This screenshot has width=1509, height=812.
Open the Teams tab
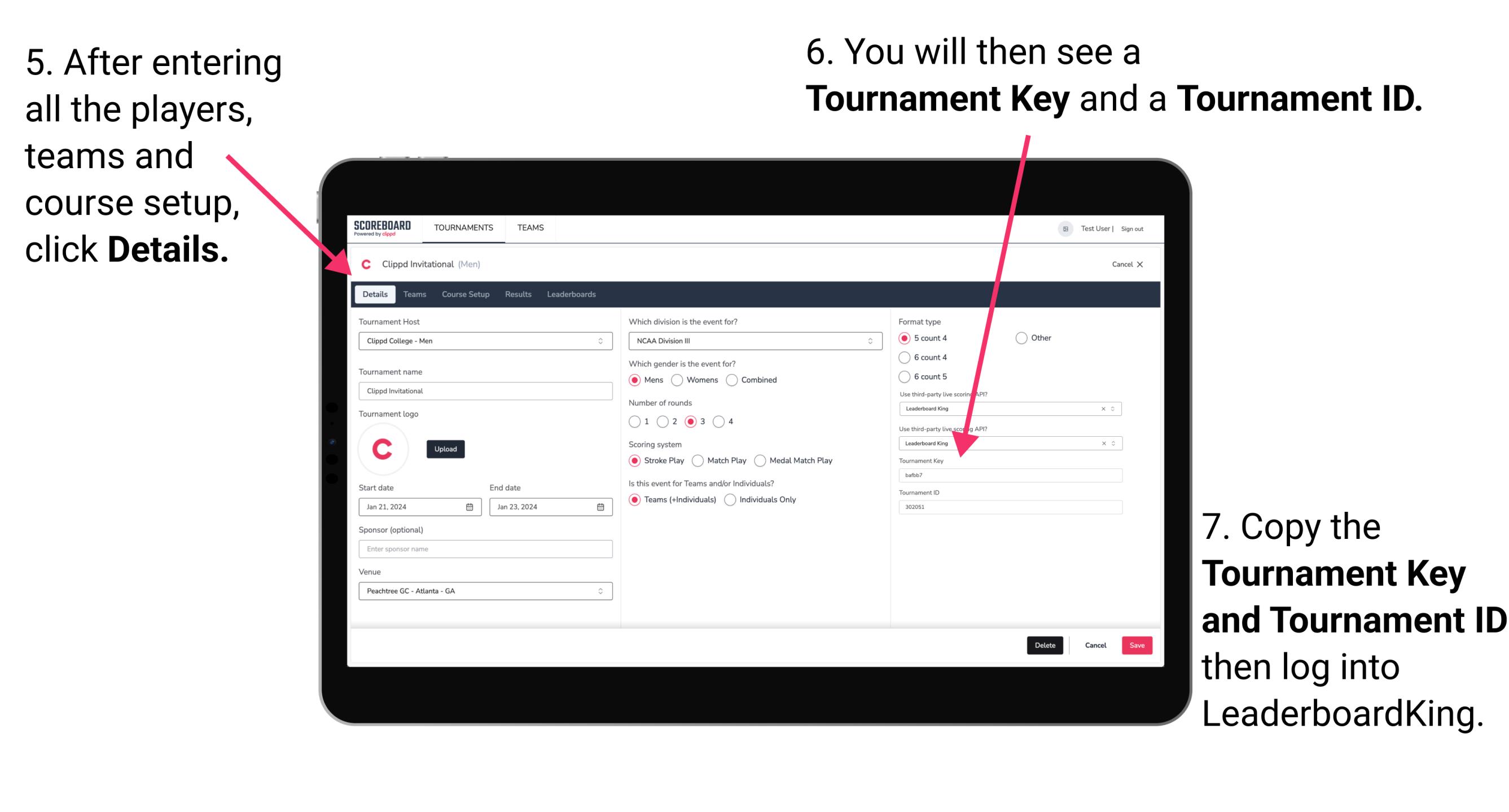(x=415, y=294)
